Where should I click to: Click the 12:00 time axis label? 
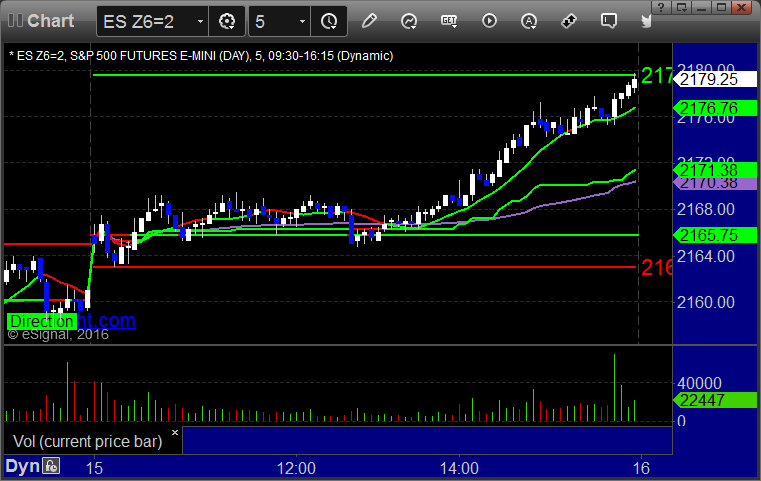(x=296, y=468)
